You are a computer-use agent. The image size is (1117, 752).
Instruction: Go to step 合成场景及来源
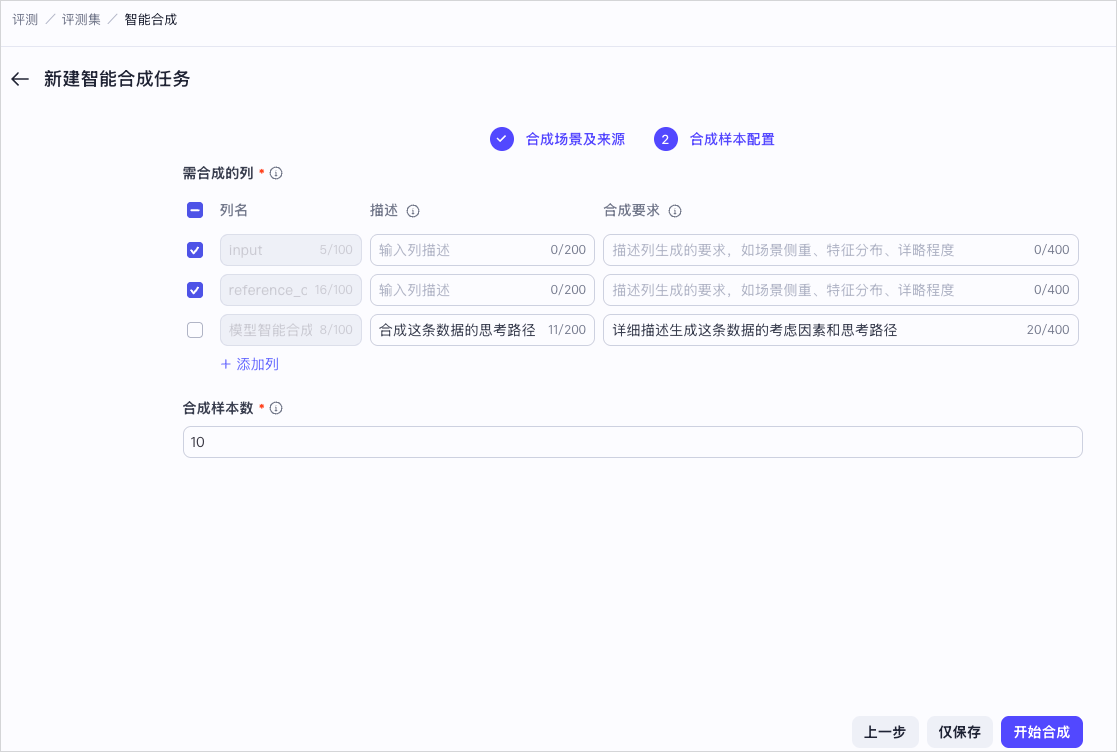[x=575, y=139]
